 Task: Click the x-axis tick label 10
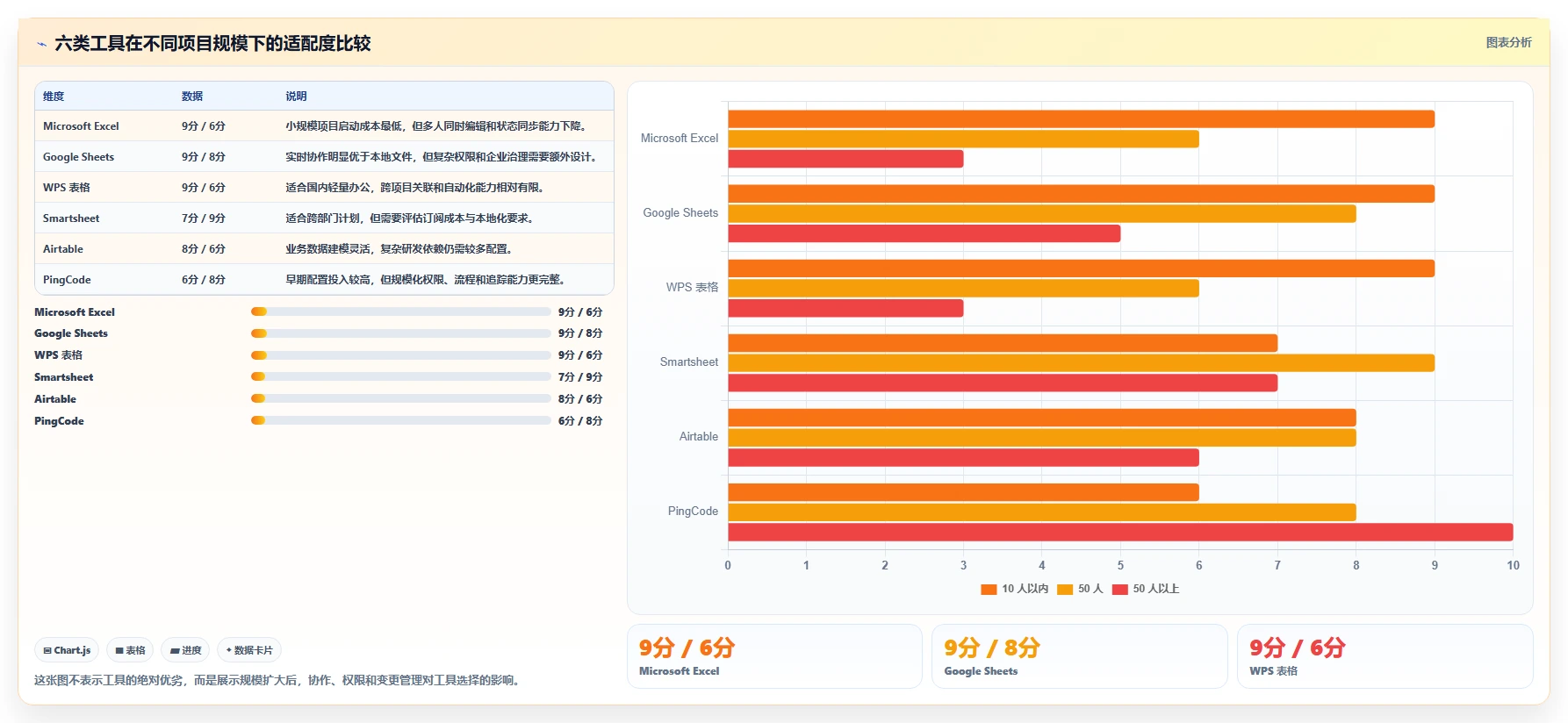click(1513, 566)
